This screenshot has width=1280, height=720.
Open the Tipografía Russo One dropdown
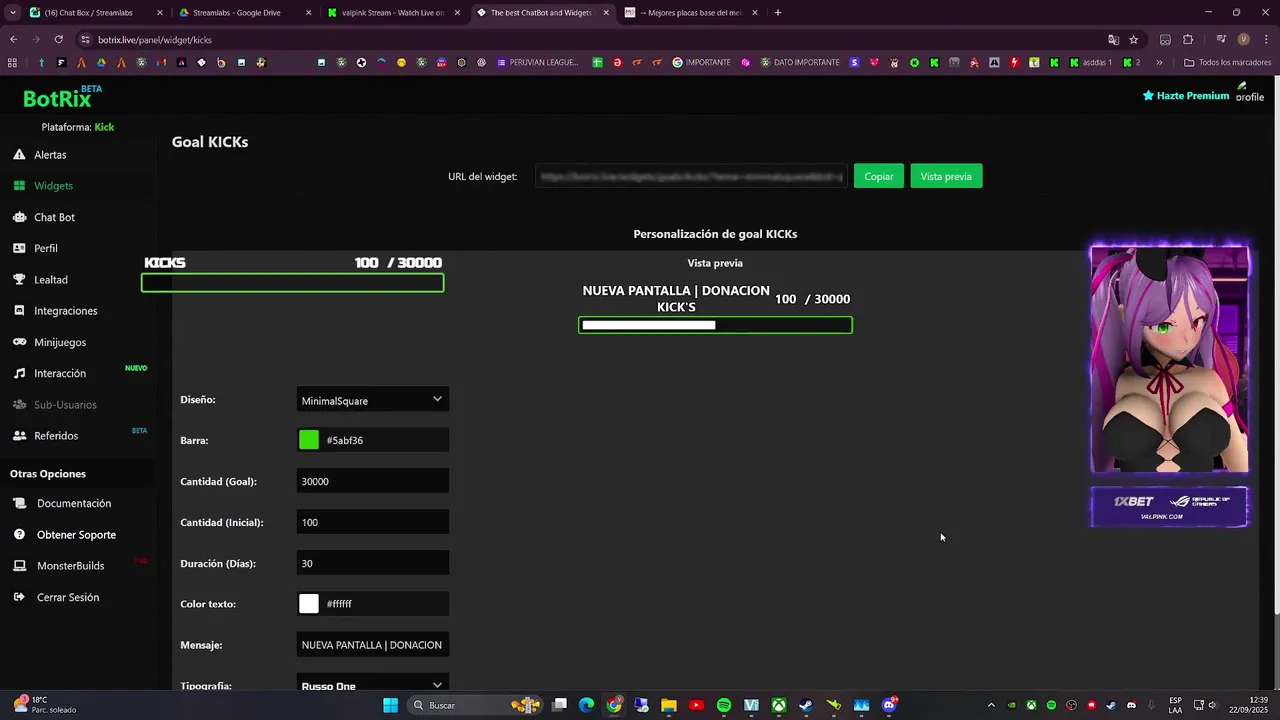372,685
